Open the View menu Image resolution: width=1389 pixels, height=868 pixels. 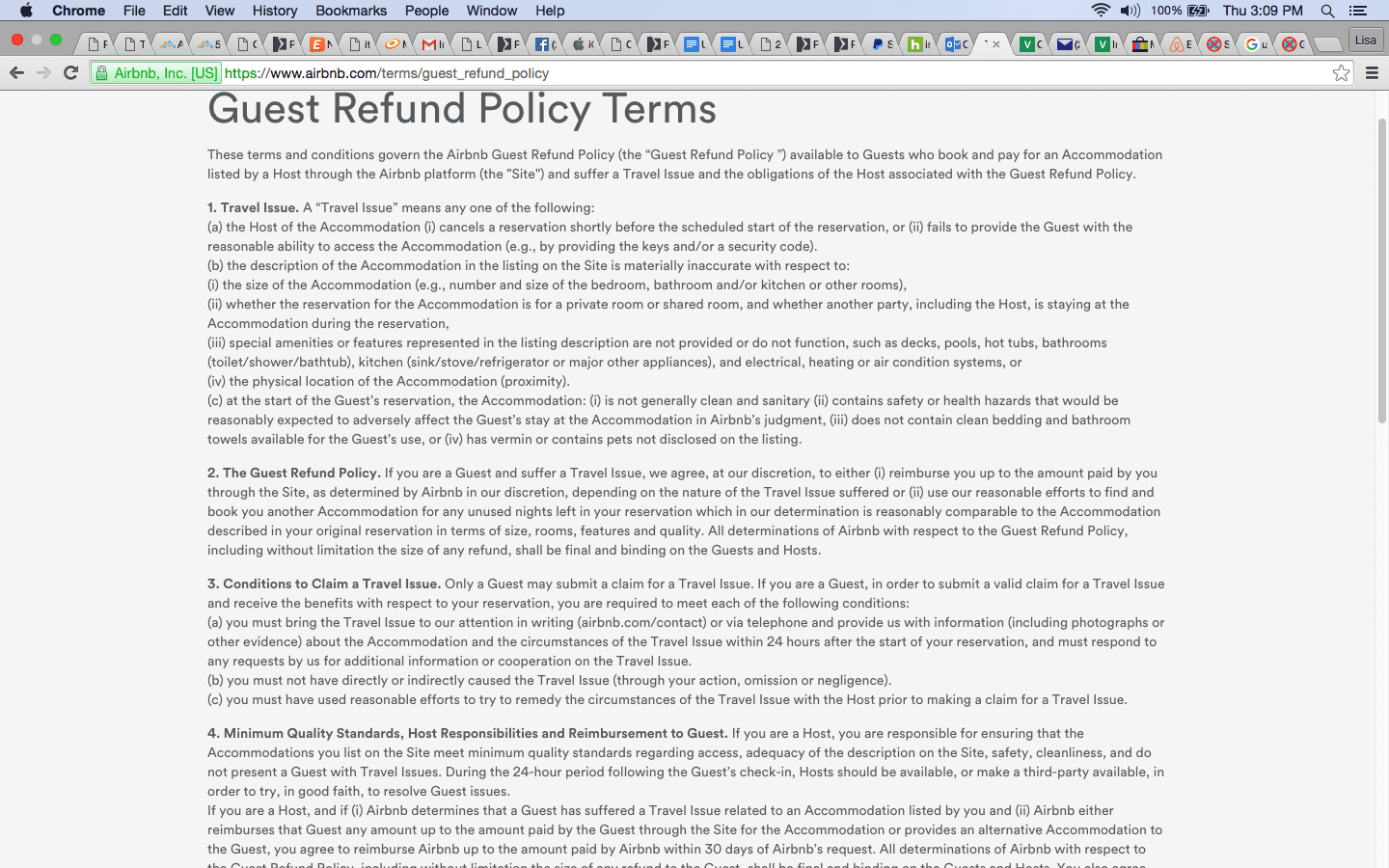pos(220,11)
